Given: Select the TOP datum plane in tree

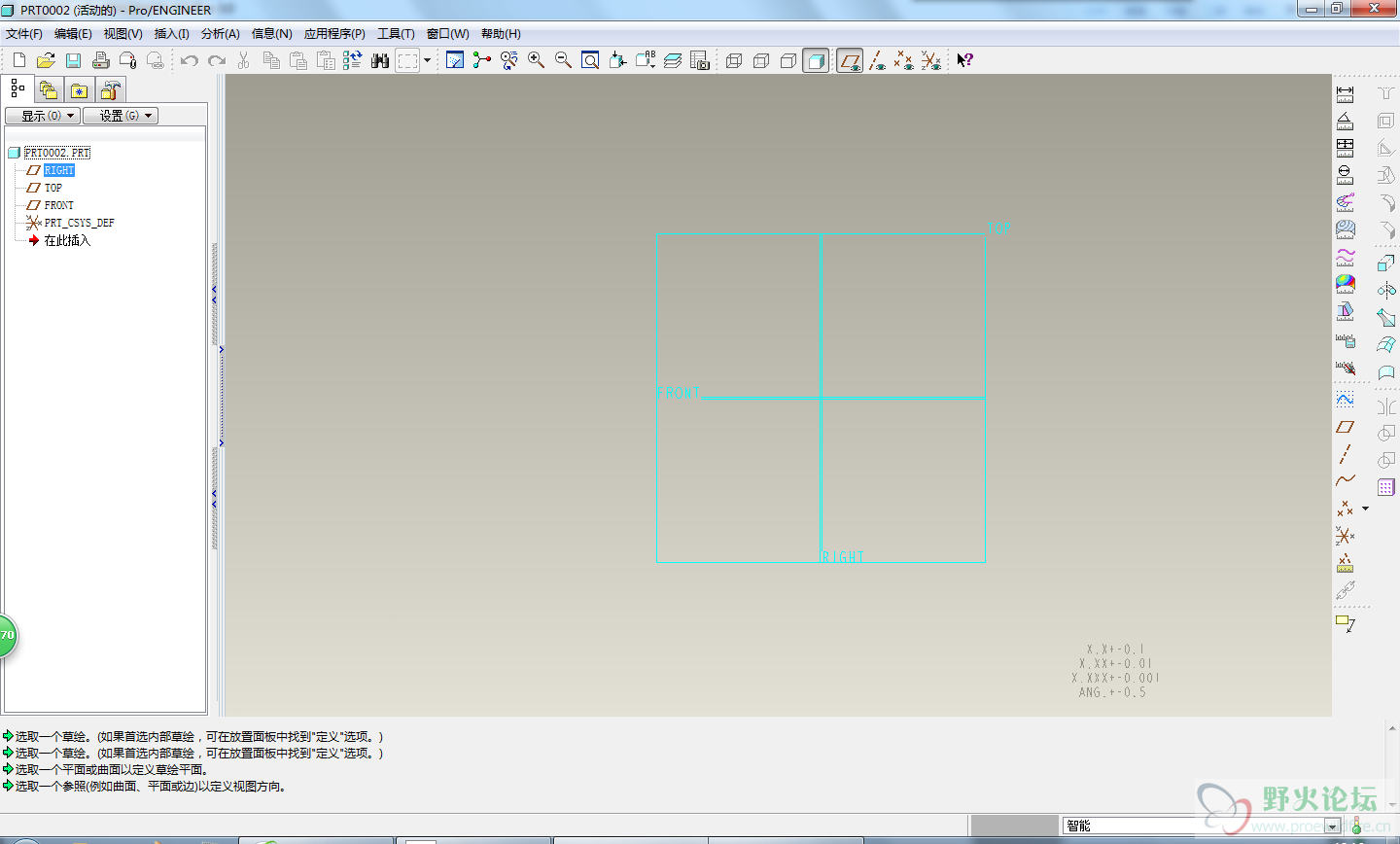Looking at the screenshot, I should click(52, 188).
